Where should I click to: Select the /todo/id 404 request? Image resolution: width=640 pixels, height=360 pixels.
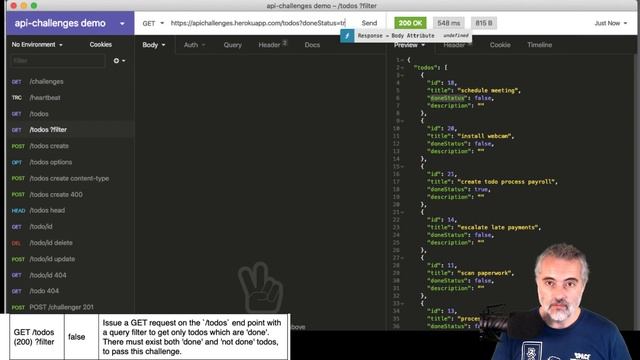pyautogui.click(x=70, y=275)
